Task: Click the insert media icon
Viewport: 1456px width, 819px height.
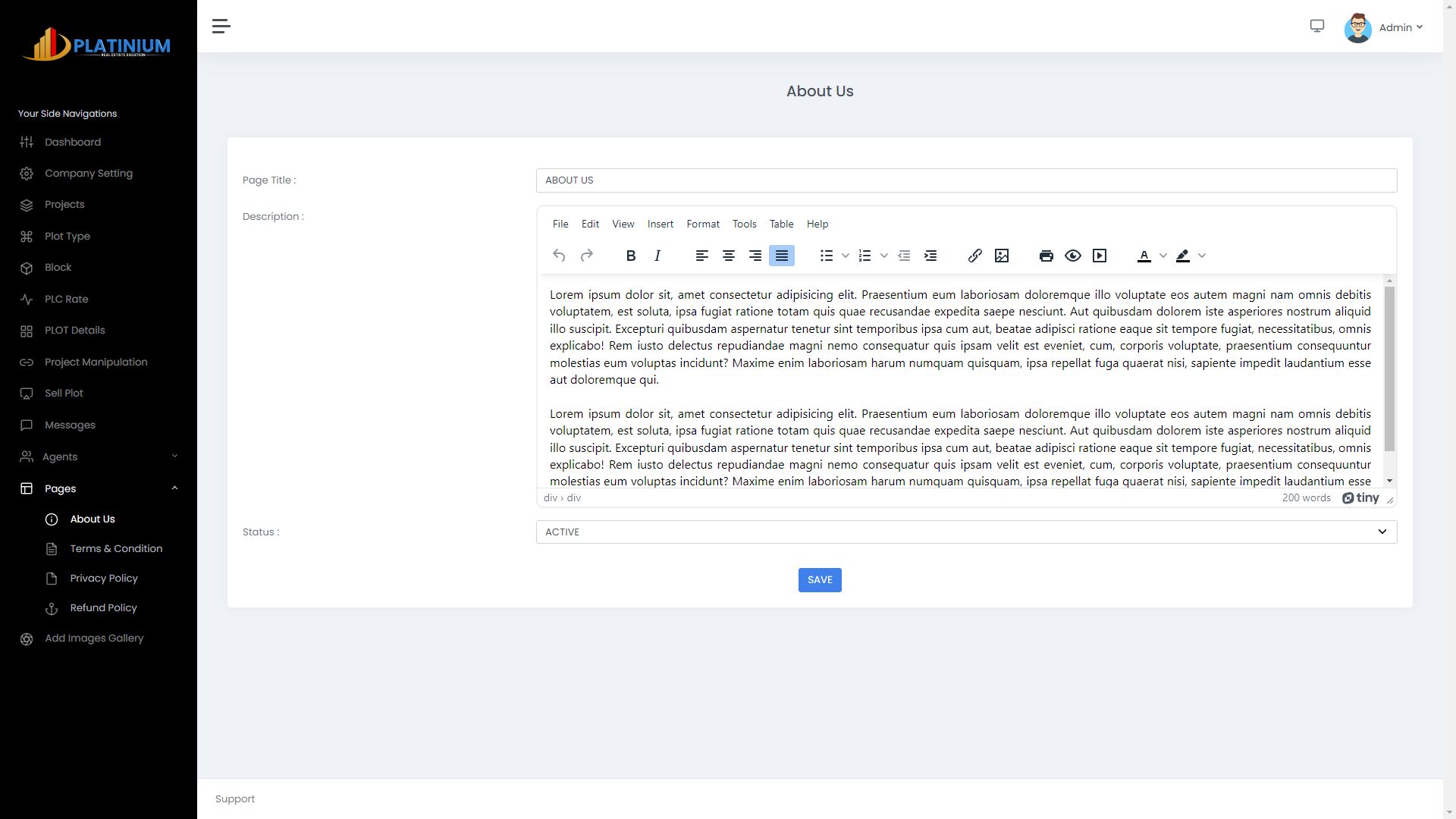Action: (1100, 256)
